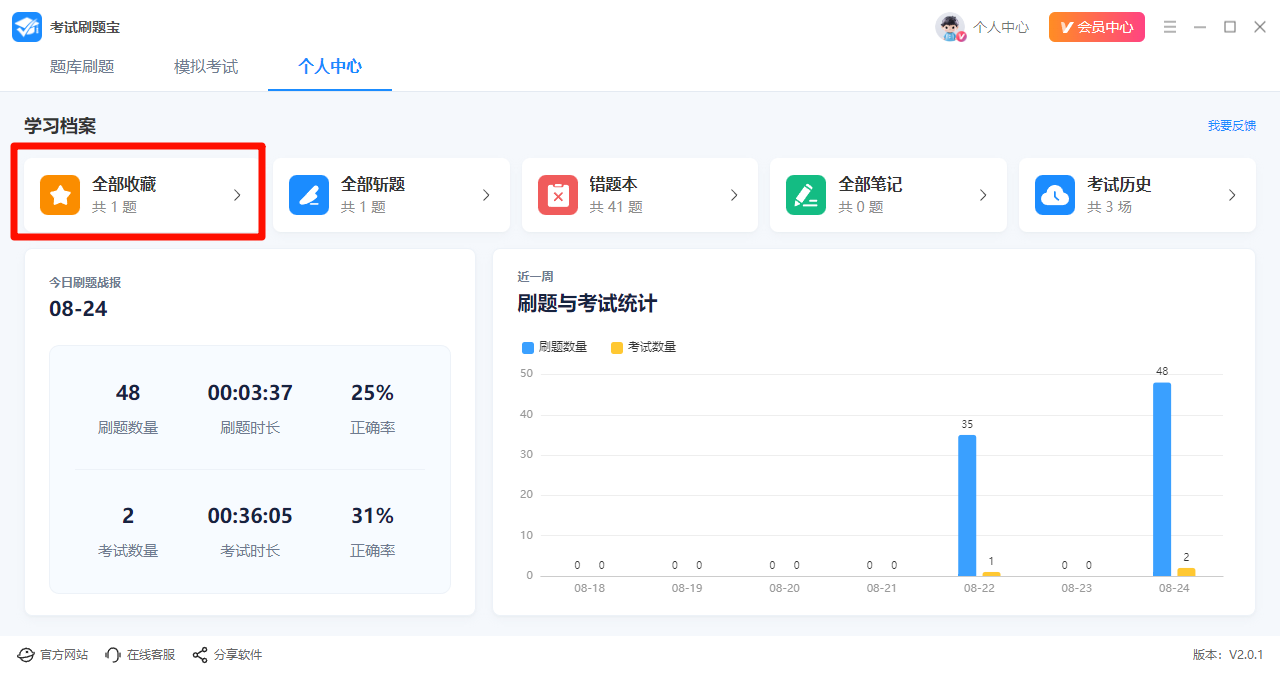This screenshot has height=674, width=1280.
Task: Click the 08-24 yellow bar labeled 2
Action: click(1186, 572)
